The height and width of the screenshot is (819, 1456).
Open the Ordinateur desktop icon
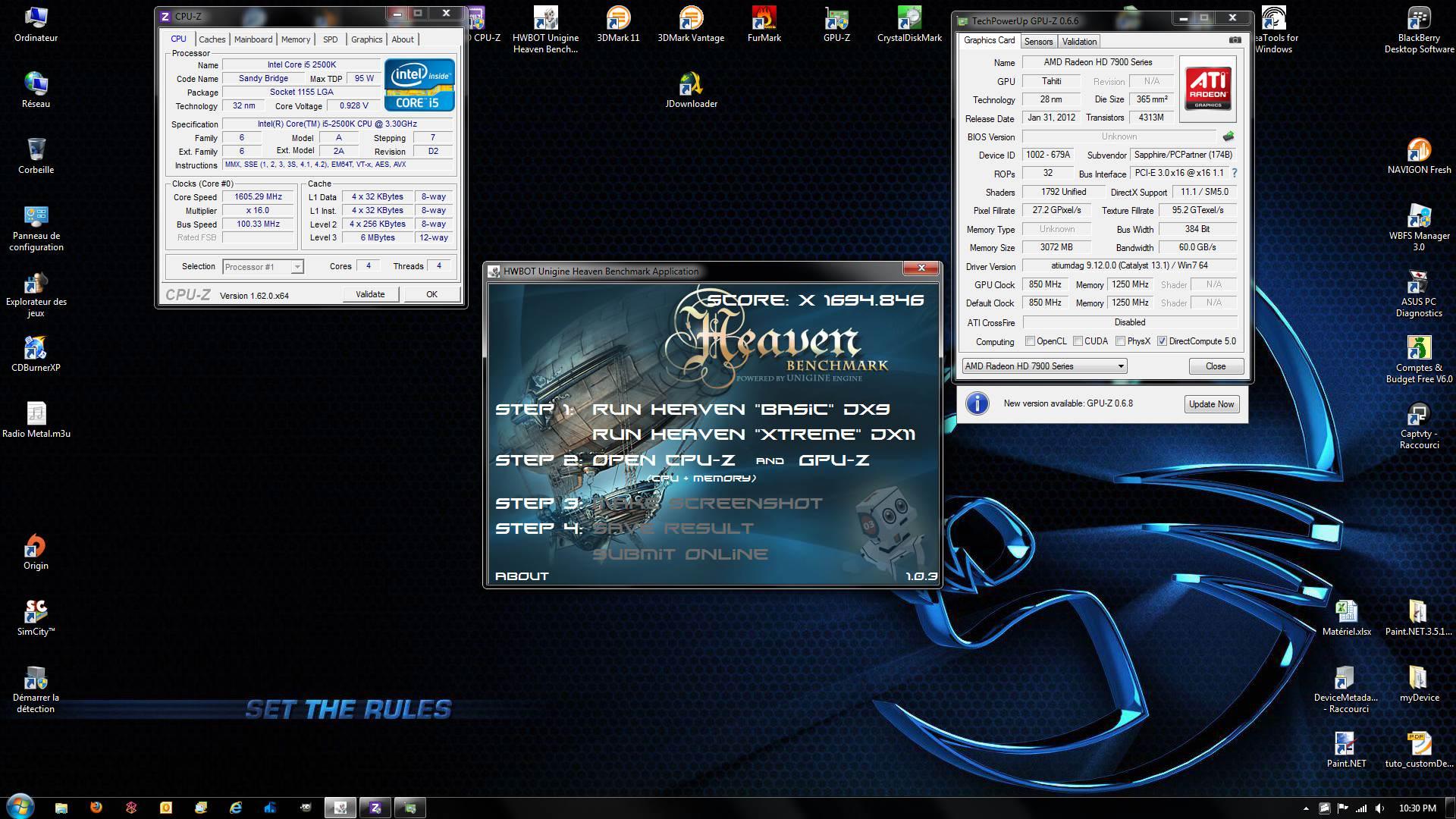36,24
